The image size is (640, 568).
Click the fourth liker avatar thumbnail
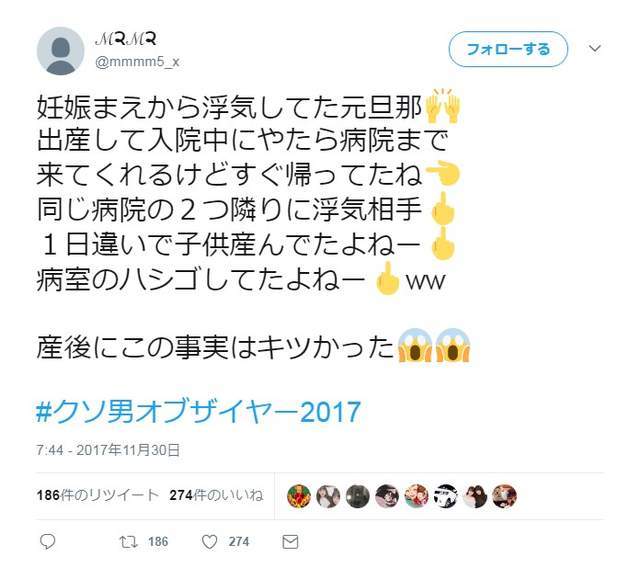[x=387, y=496]
